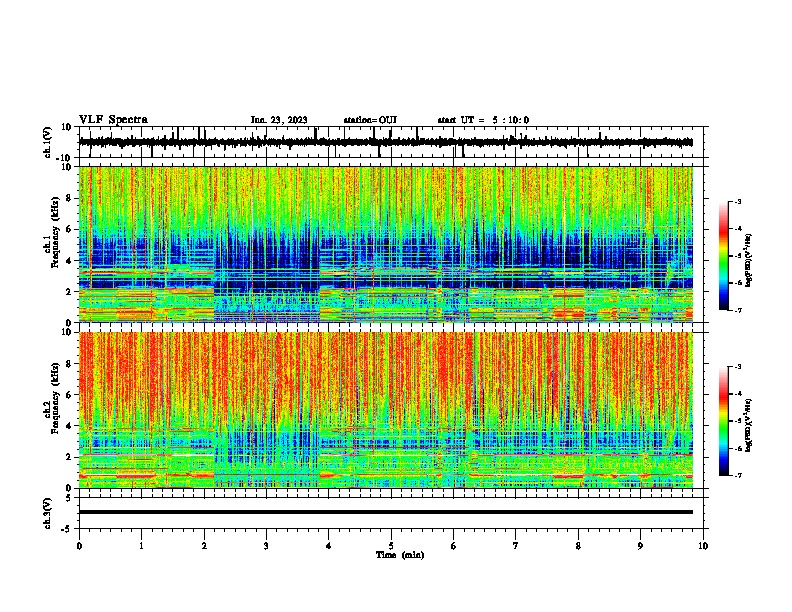Click the '5' tick on ch.3(V) axis
The width and height of the screenshot is (792, 612).
point(69,498)
